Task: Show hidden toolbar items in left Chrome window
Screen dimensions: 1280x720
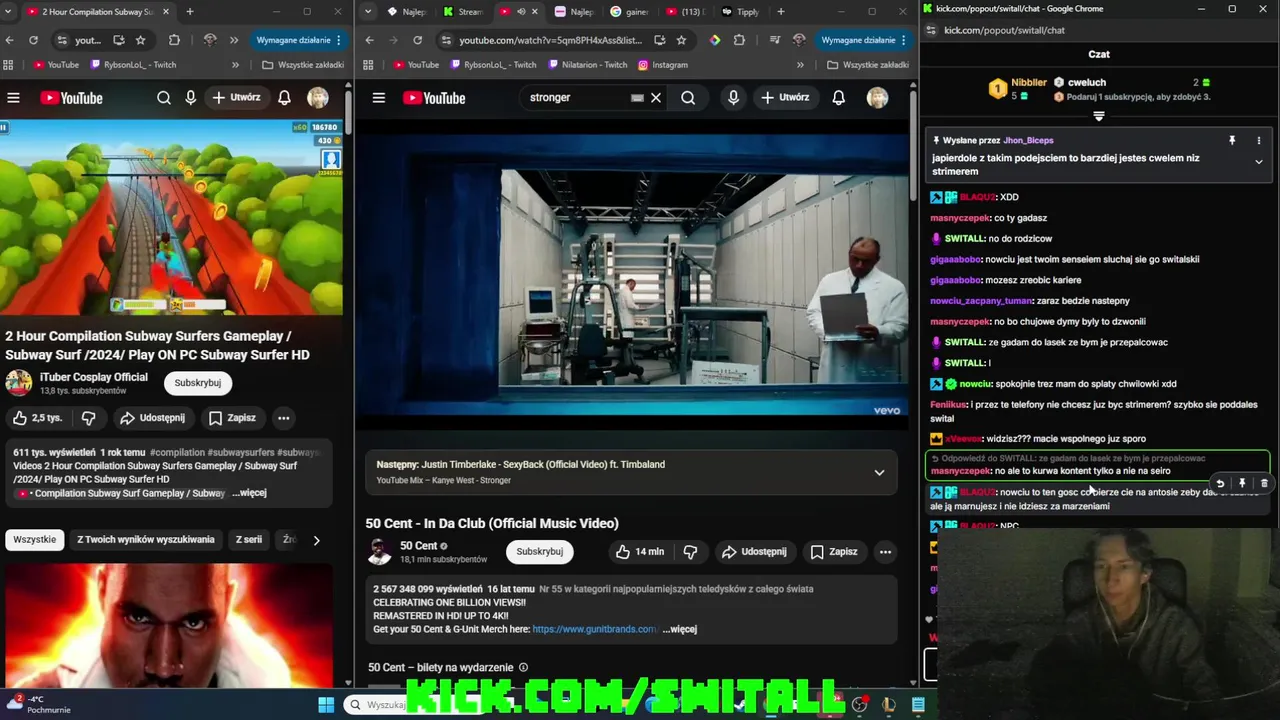Action: (x=233, y=40)
